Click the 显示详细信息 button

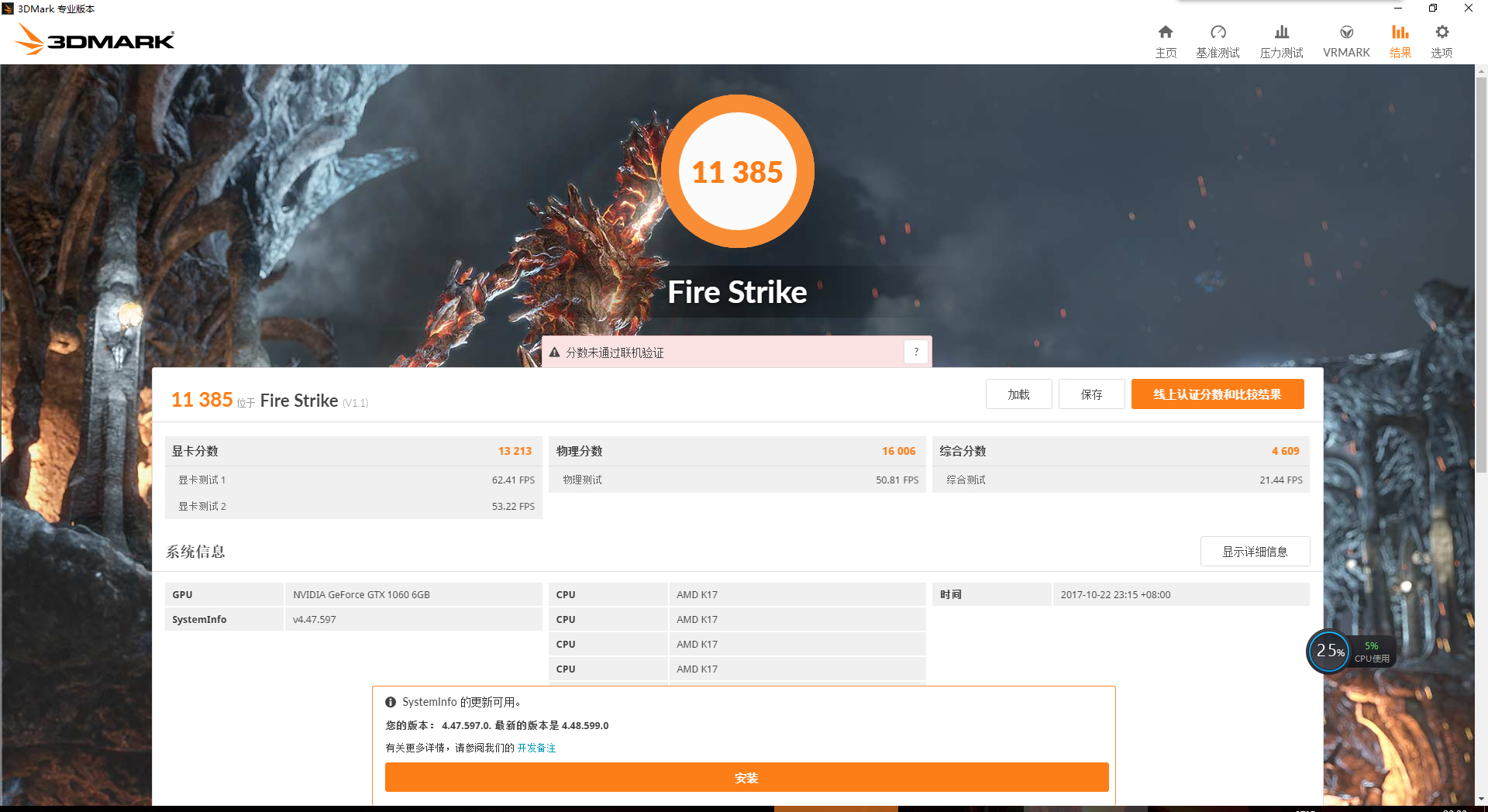coord(1255,552)
